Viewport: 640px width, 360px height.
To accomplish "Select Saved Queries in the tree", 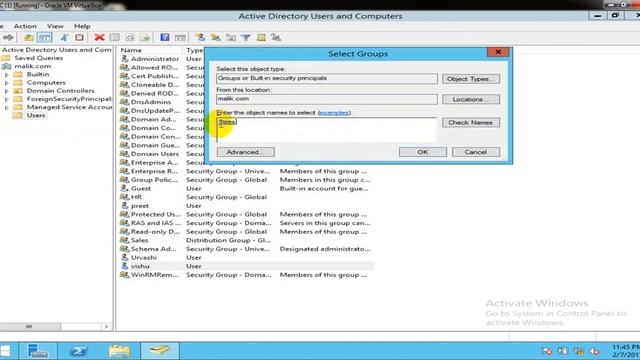I will click(x=38, y=58).
